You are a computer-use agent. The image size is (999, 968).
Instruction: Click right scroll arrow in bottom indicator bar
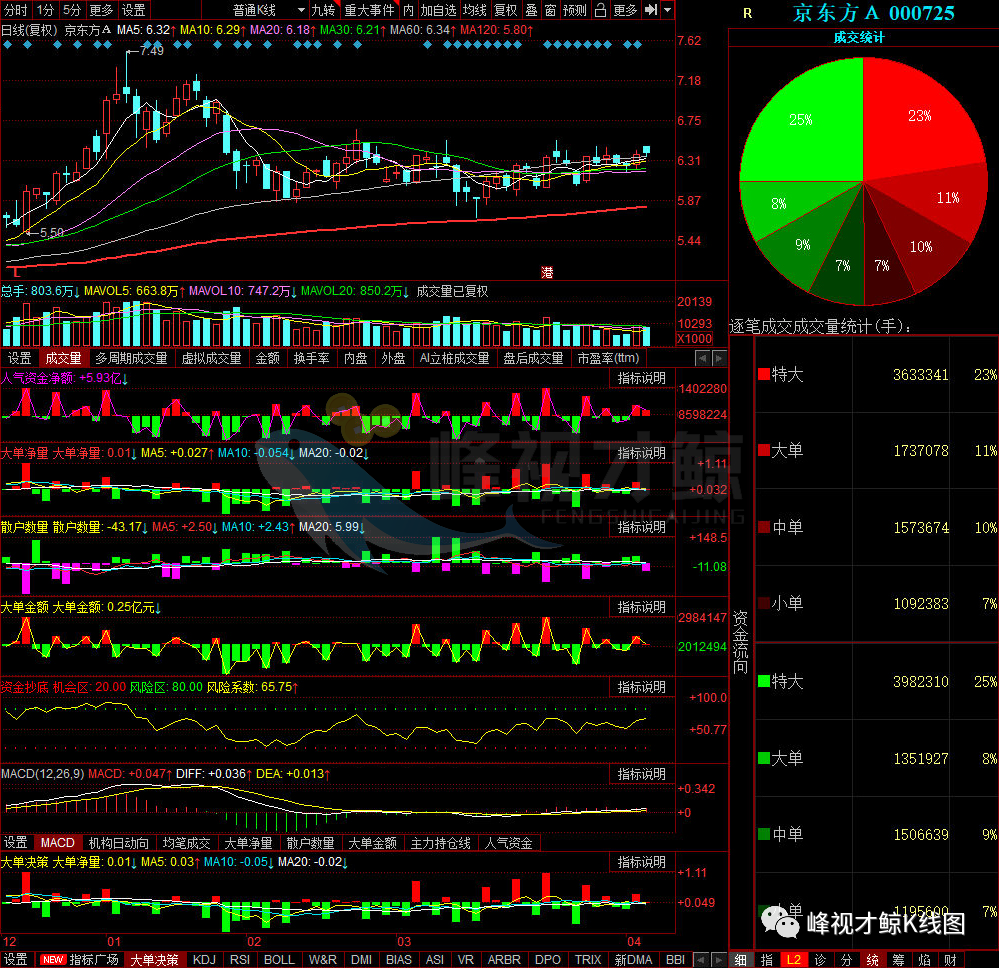coord(718,959)
